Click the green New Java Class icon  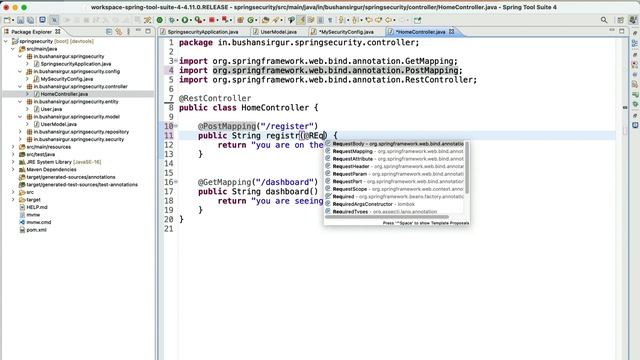(x=250, y=20)
